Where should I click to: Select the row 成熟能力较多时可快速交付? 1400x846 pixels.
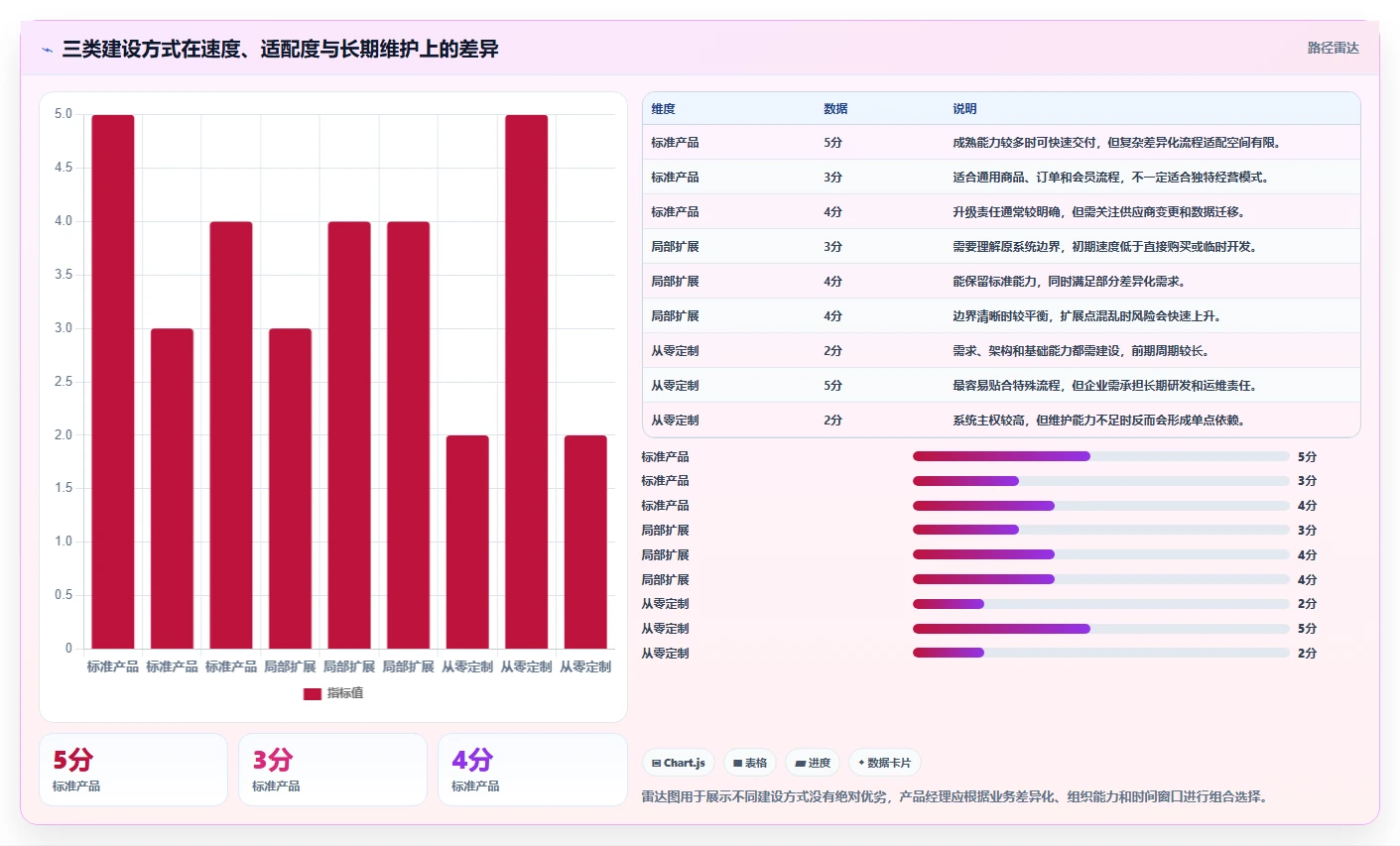click(x=1001, y=142)
